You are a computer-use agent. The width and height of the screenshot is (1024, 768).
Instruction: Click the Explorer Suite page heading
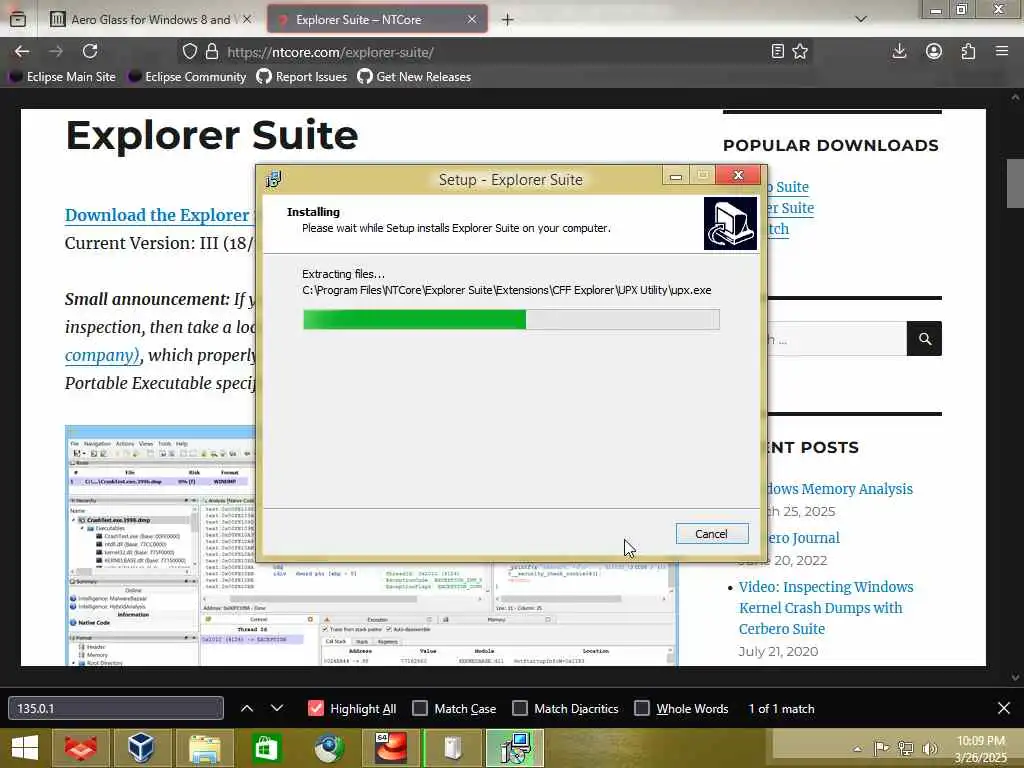pyautogui.click(x=212, y=135)
